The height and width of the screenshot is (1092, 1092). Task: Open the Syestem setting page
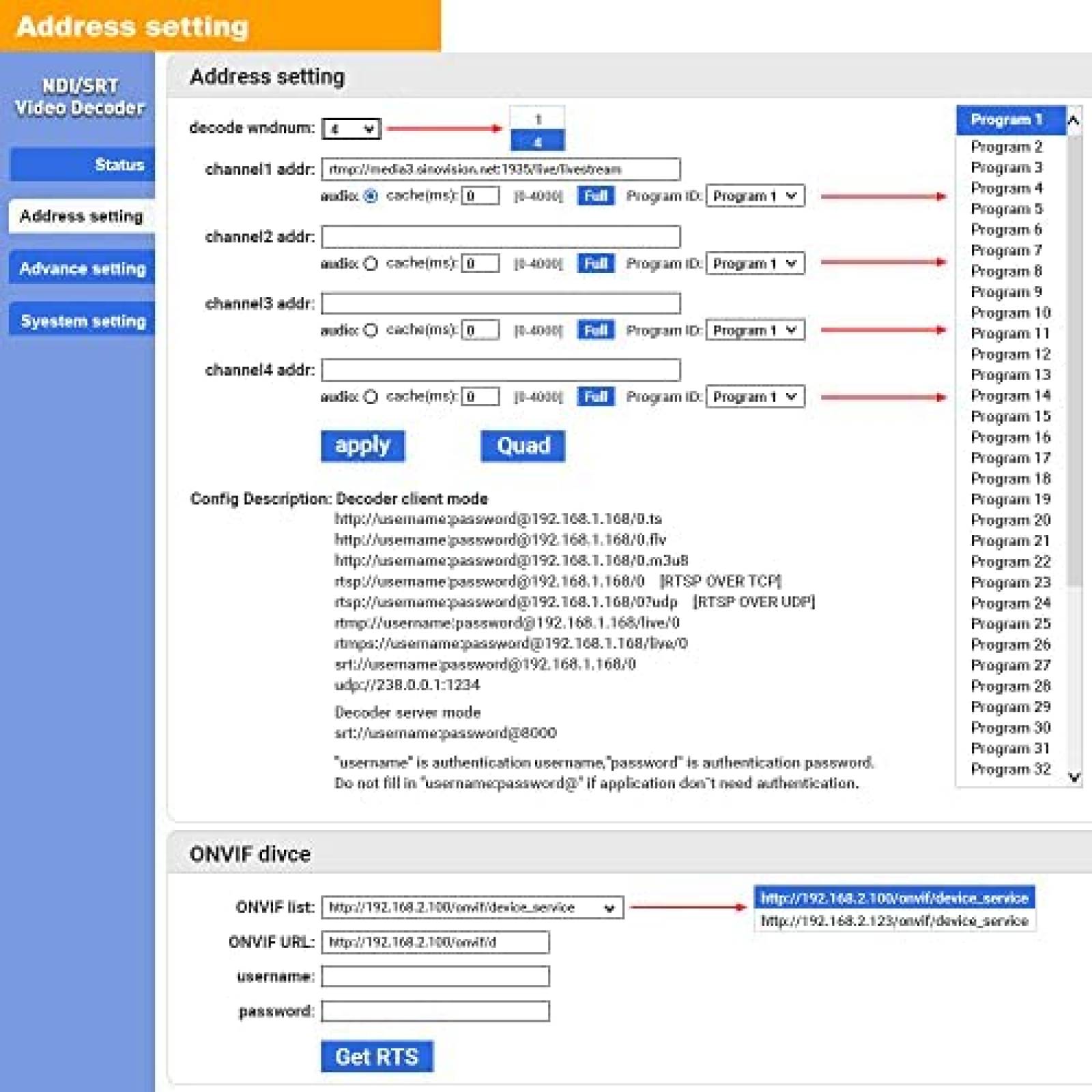(x=82, y=321)
